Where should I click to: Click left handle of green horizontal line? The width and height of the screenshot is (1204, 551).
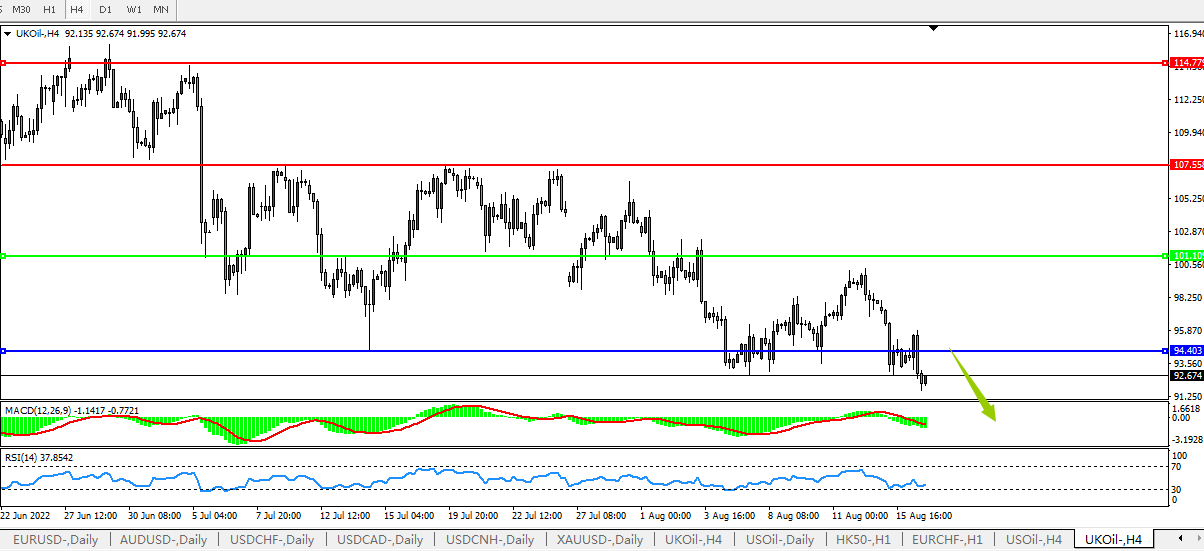(x=4, y=256)
